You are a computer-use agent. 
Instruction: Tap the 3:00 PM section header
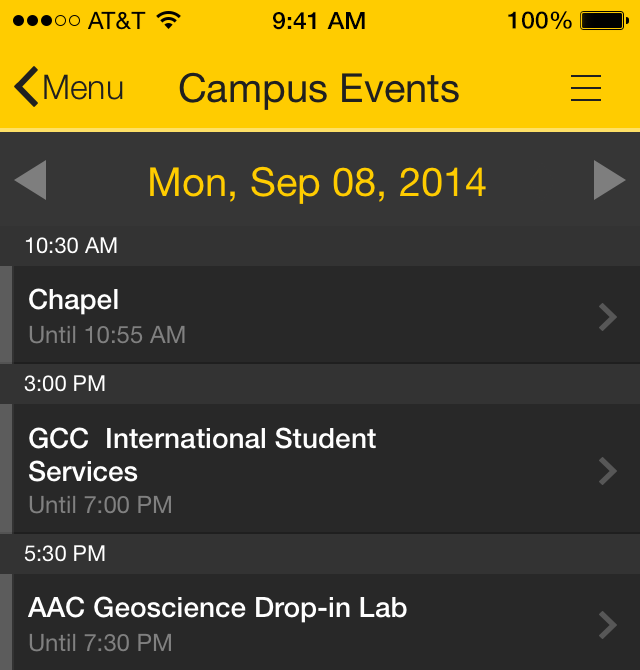(320, 384)
